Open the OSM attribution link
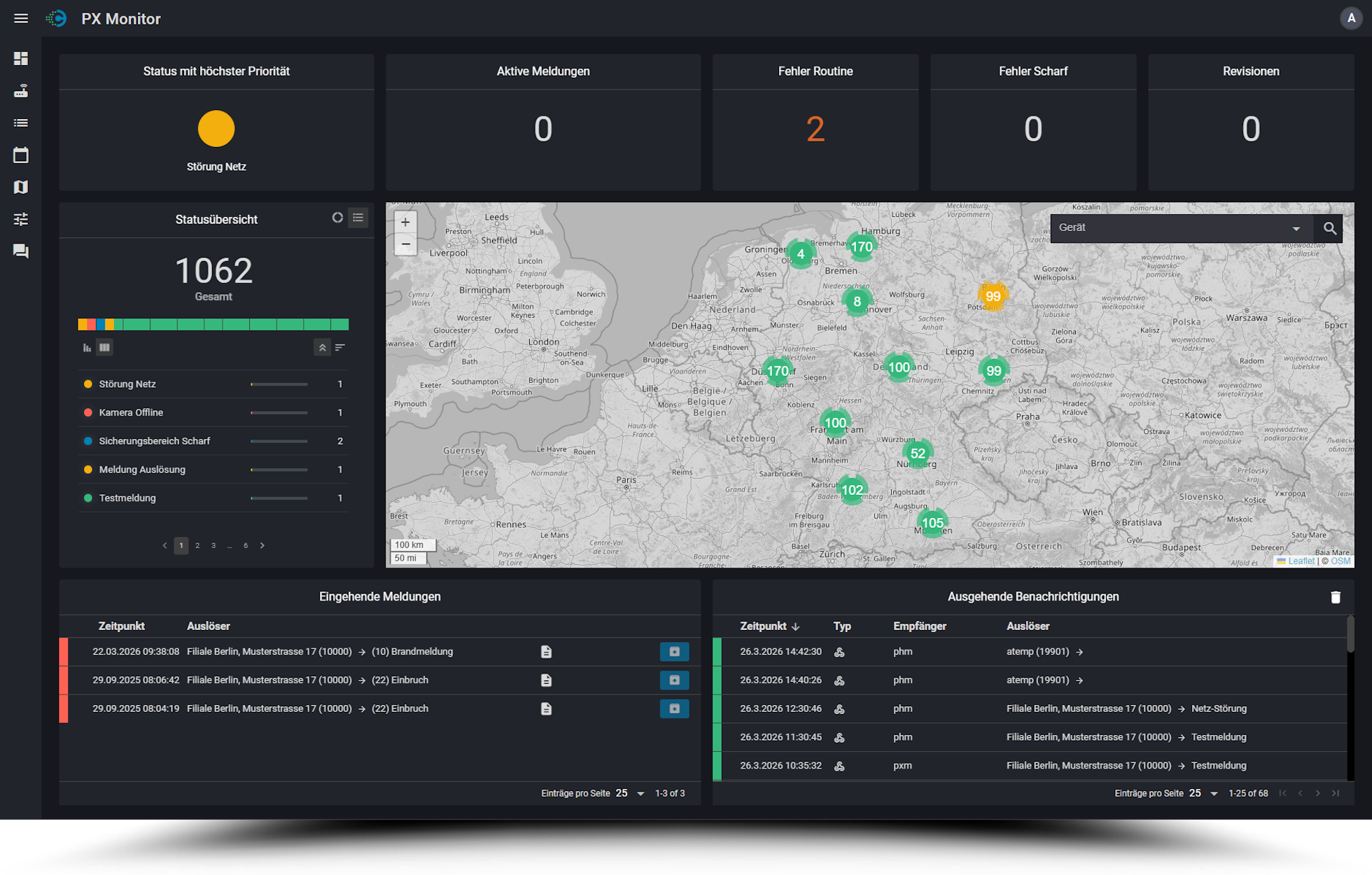 point(1340,561)
